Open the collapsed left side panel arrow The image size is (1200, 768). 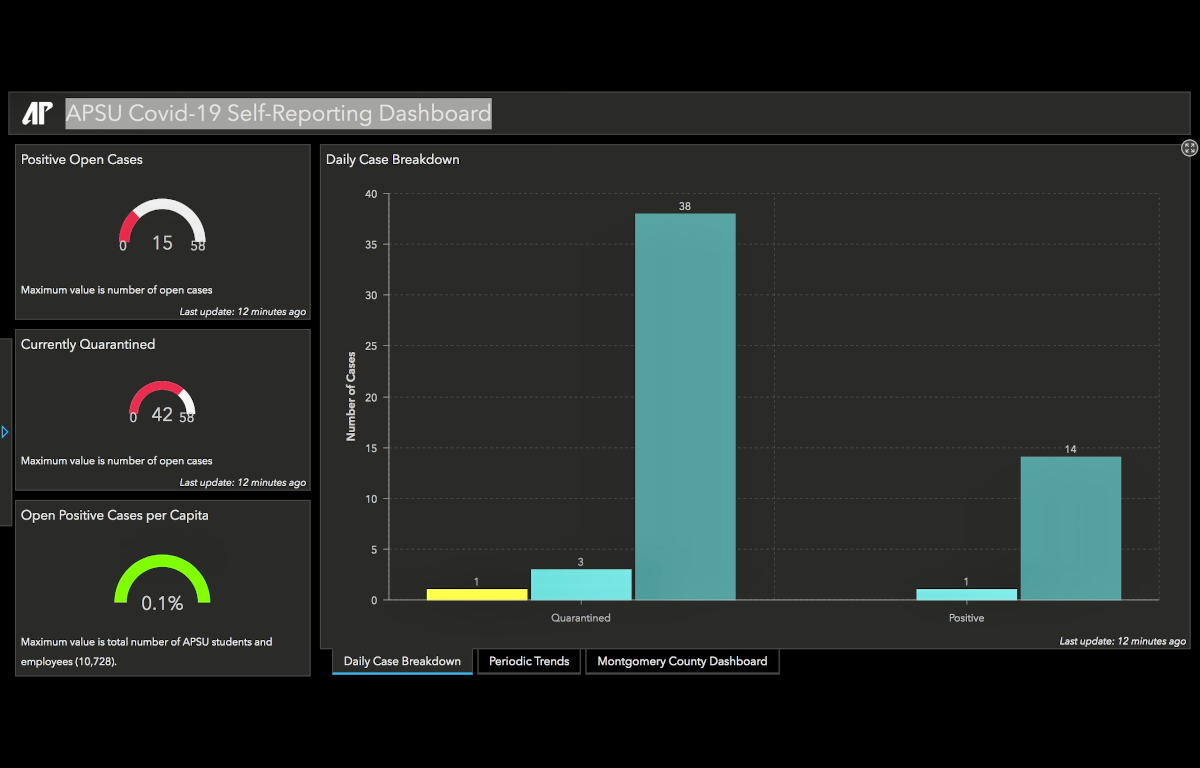click(5, 432)
